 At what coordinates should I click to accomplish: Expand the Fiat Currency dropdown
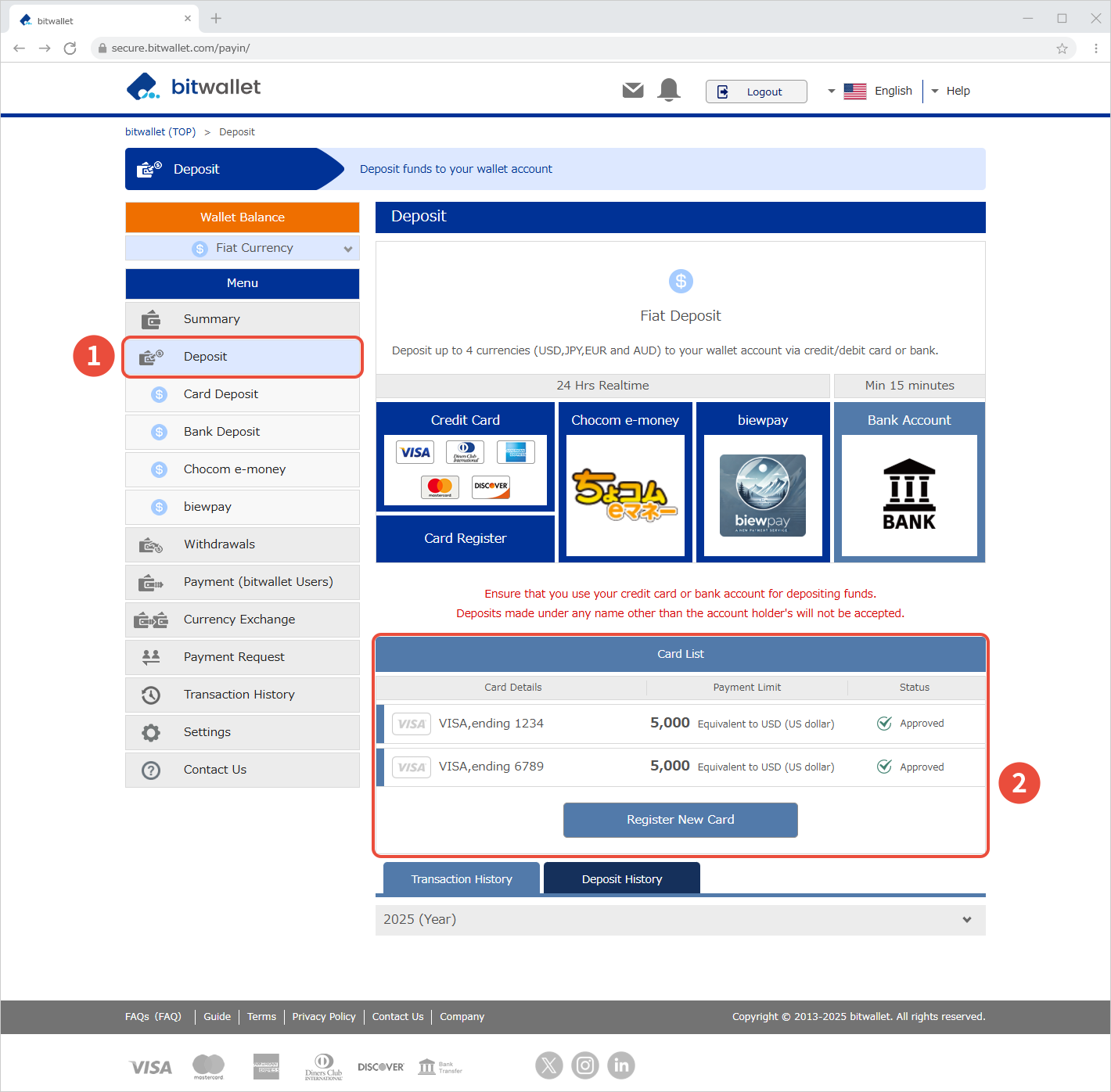[x=243, y=248]
